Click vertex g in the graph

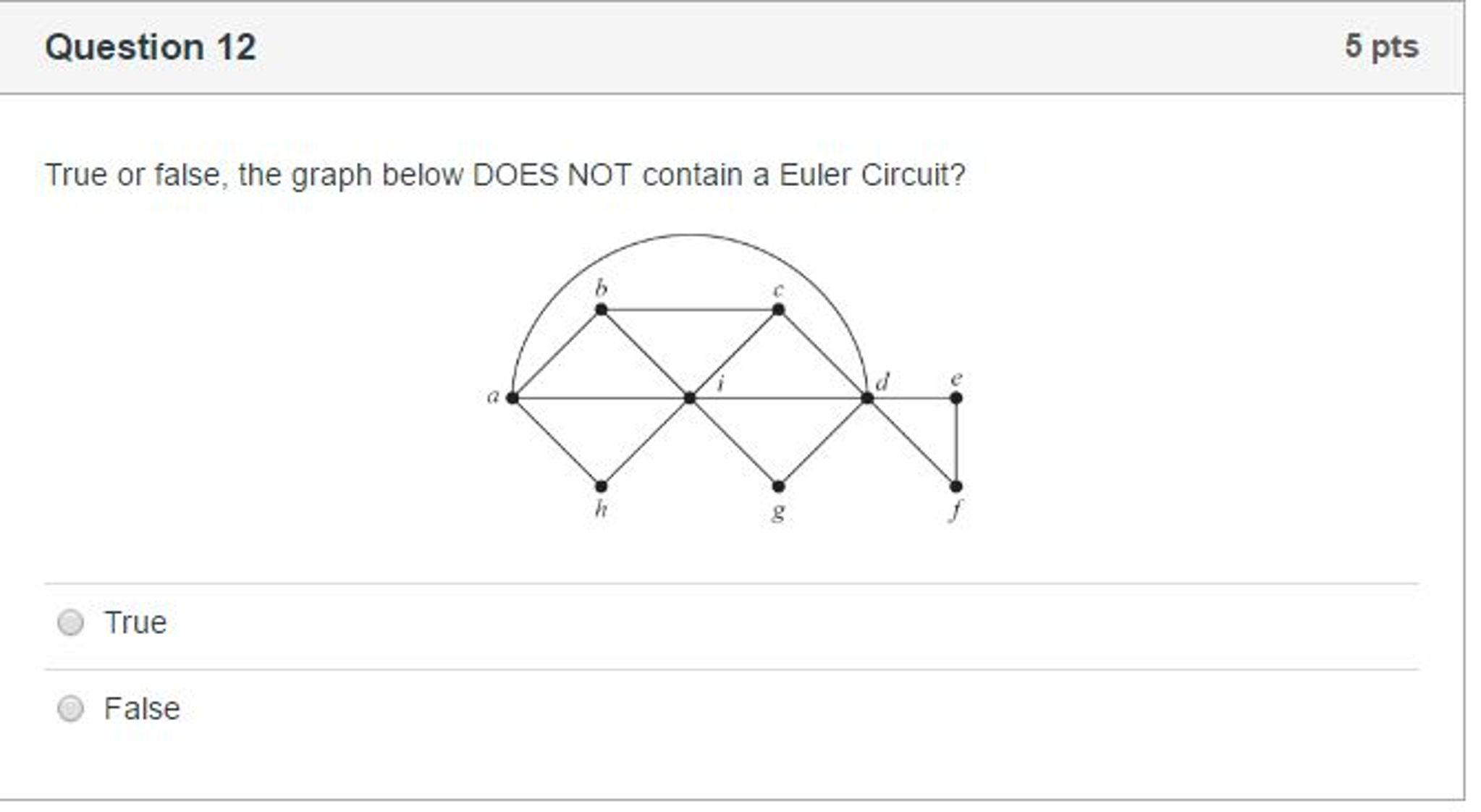[x=778, y=486]
